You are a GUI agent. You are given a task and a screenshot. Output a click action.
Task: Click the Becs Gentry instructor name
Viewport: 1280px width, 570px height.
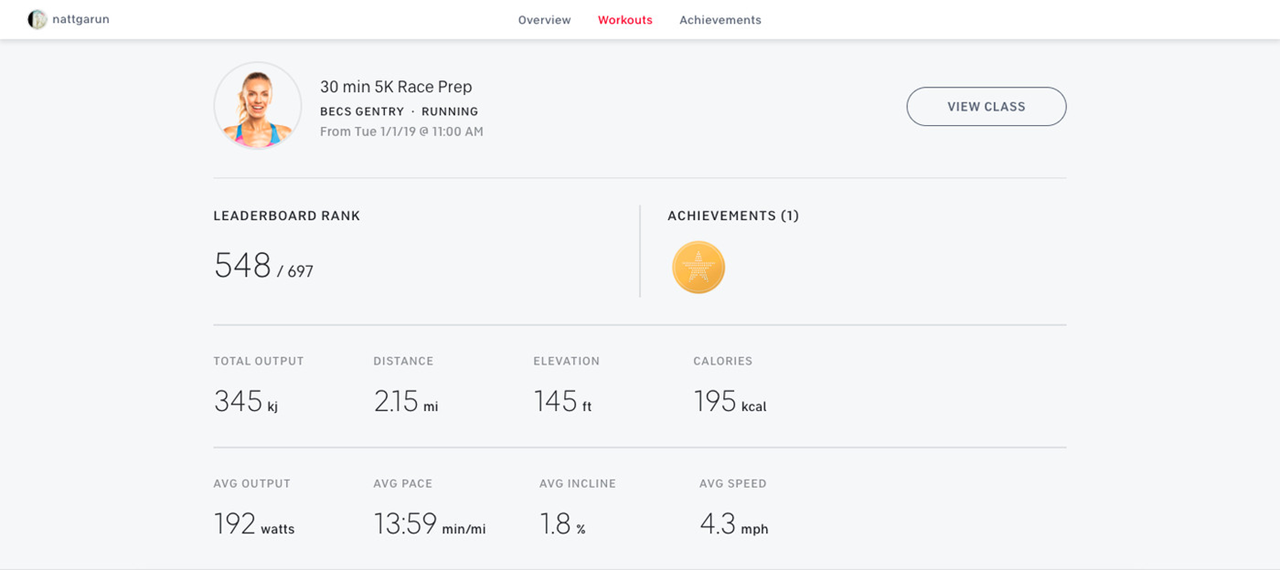362,112
